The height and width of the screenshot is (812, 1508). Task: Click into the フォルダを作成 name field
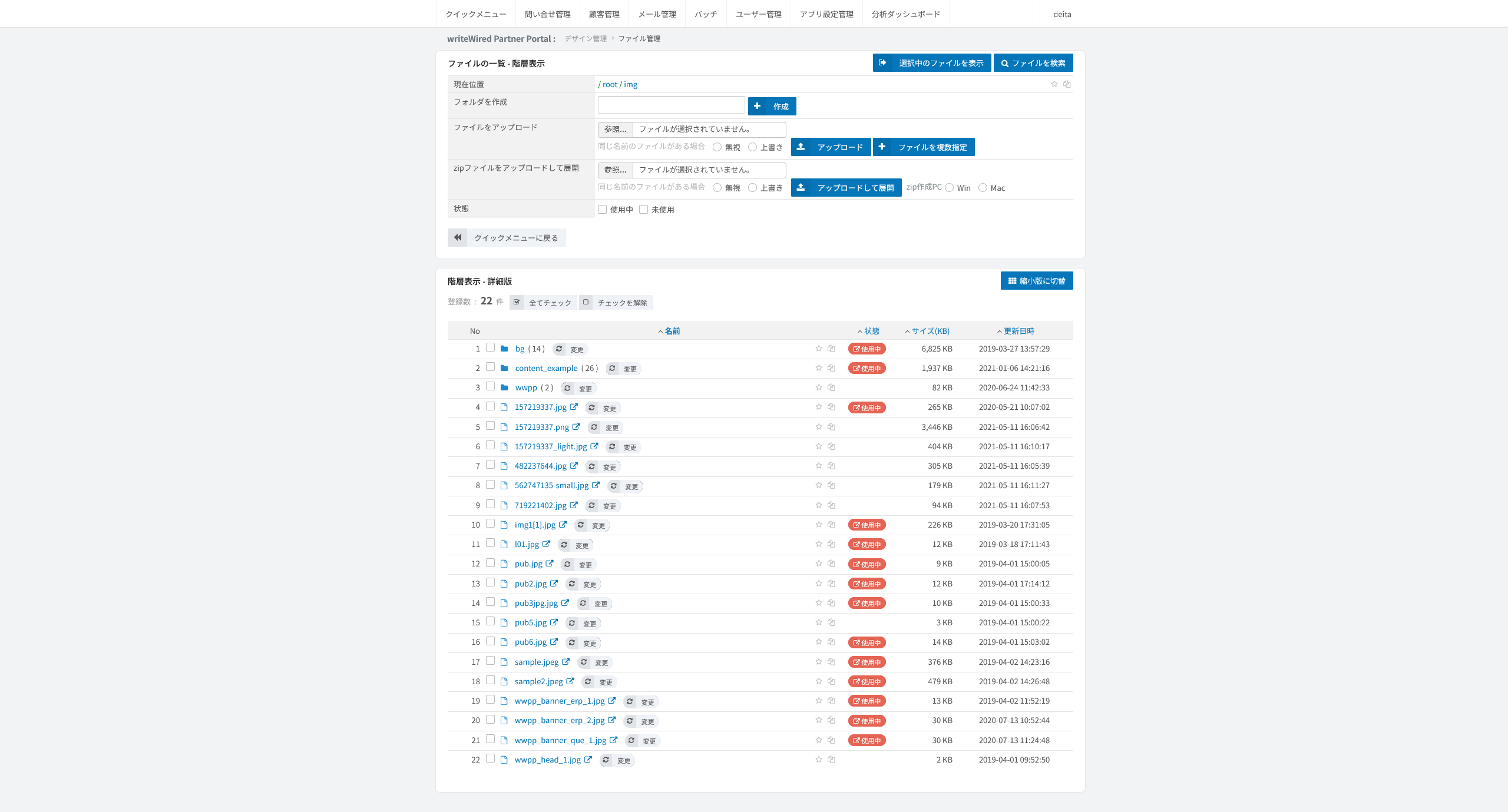click(672, 105)
